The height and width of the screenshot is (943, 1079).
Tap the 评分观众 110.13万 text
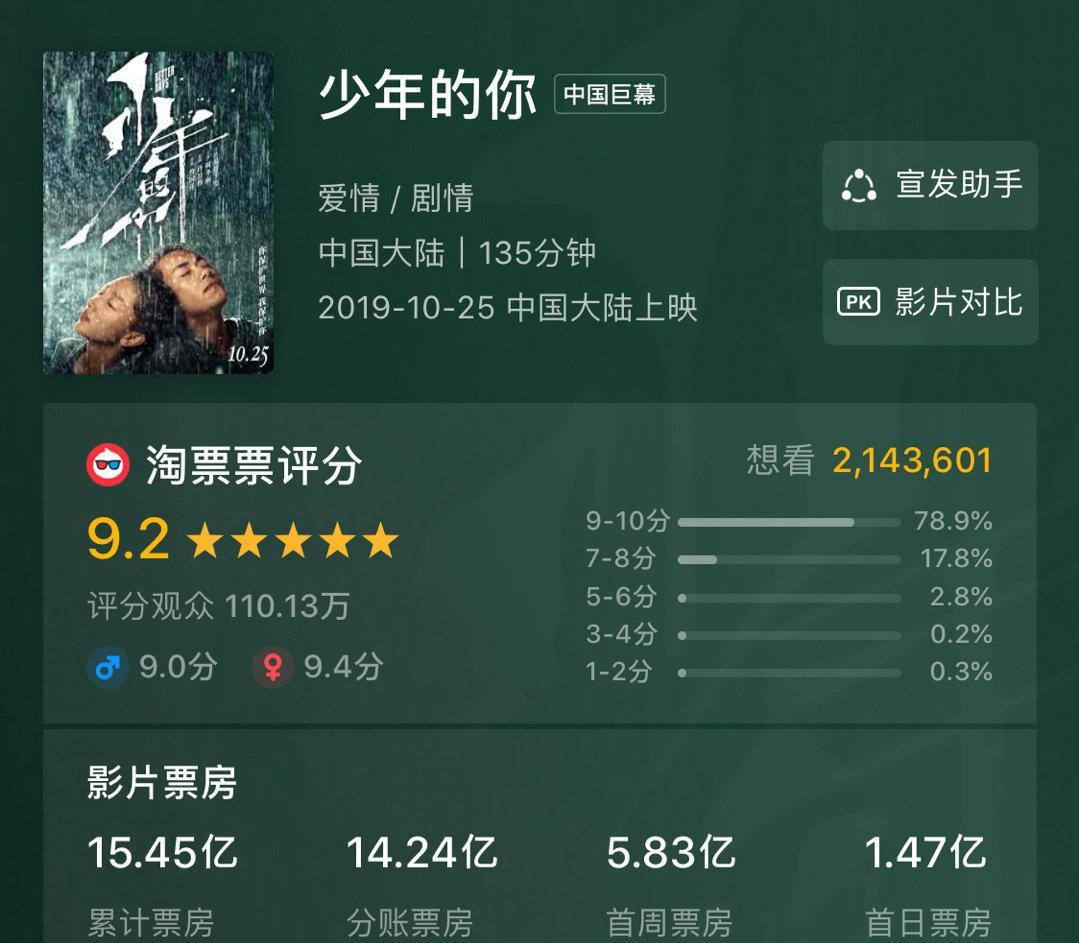tap(219, 606)
